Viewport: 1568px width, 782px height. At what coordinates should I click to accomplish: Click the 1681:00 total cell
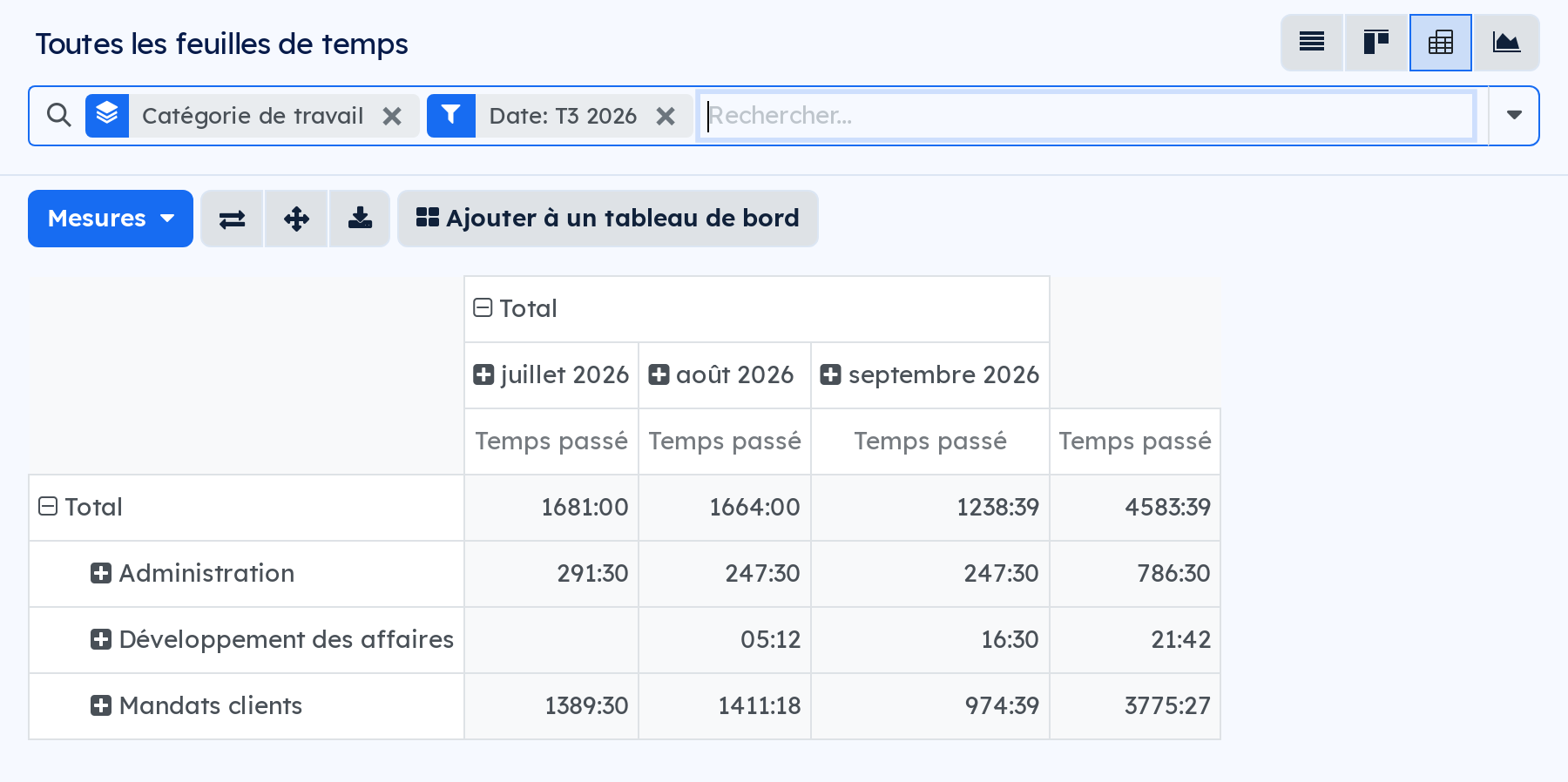[551, 508]
